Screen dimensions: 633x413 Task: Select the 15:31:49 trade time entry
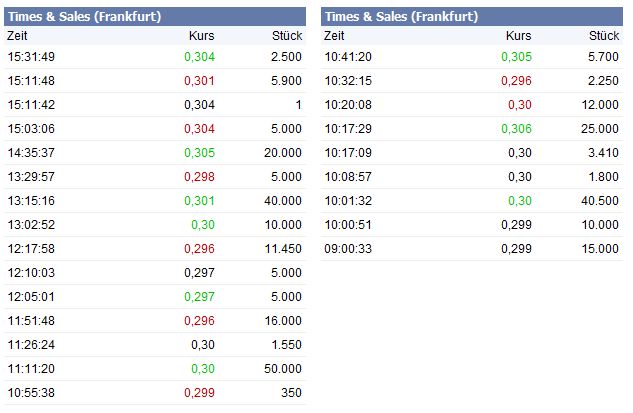pyautogui.click(x=31, y=56)
